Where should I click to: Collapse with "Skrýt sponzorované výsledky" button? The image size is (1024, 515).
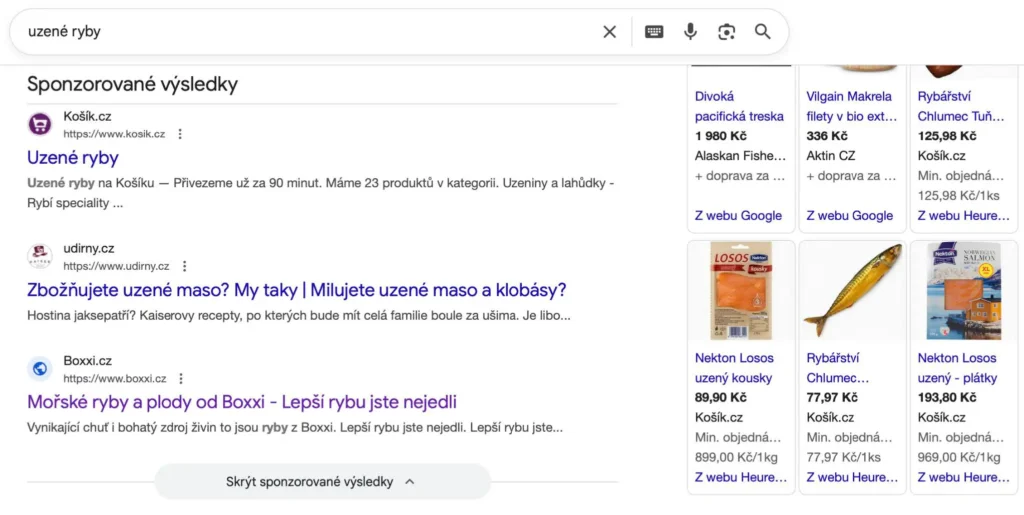(x=322, y=482)
